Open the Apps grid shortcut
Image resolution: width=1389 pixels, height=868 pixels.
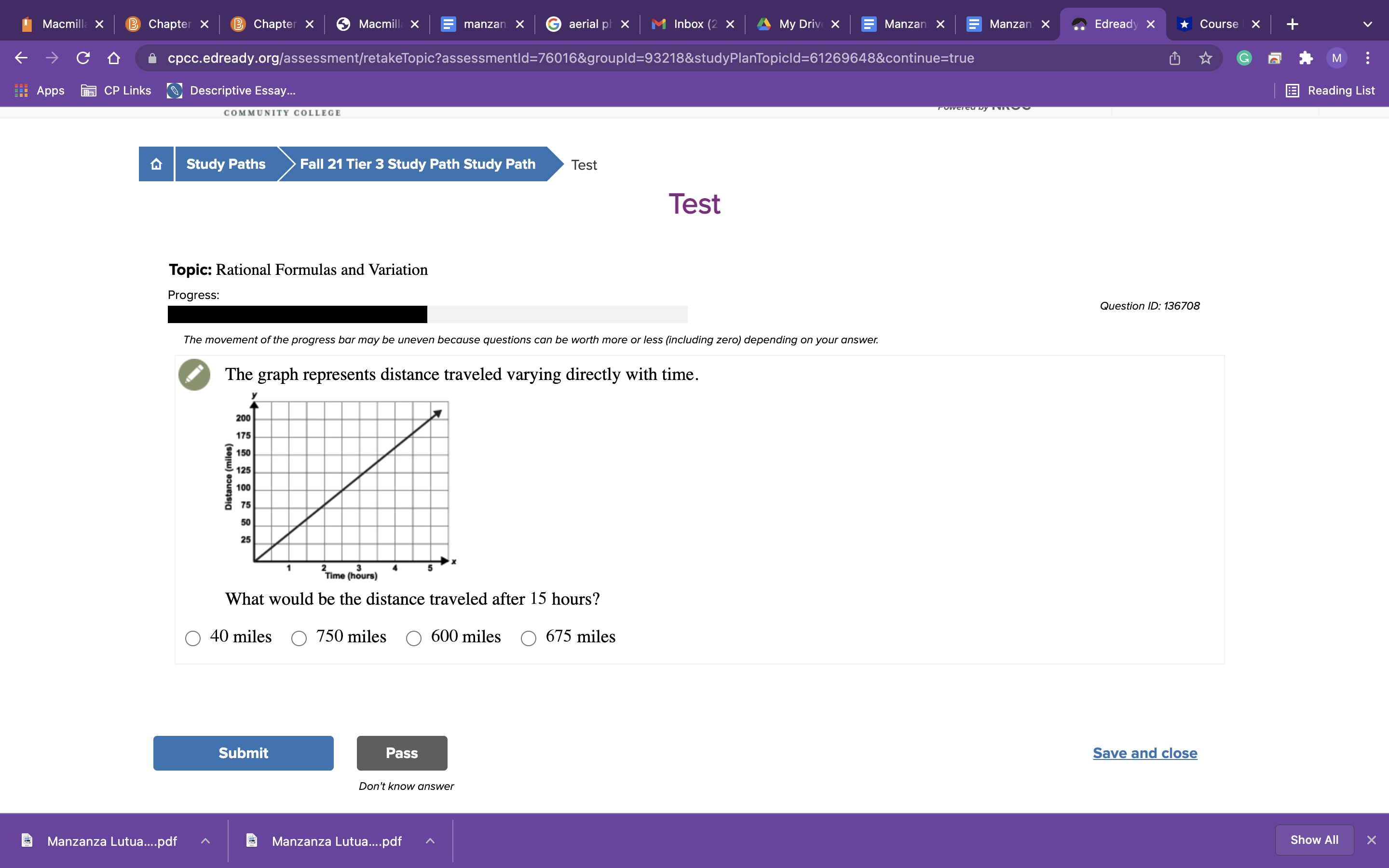point(39,91)
